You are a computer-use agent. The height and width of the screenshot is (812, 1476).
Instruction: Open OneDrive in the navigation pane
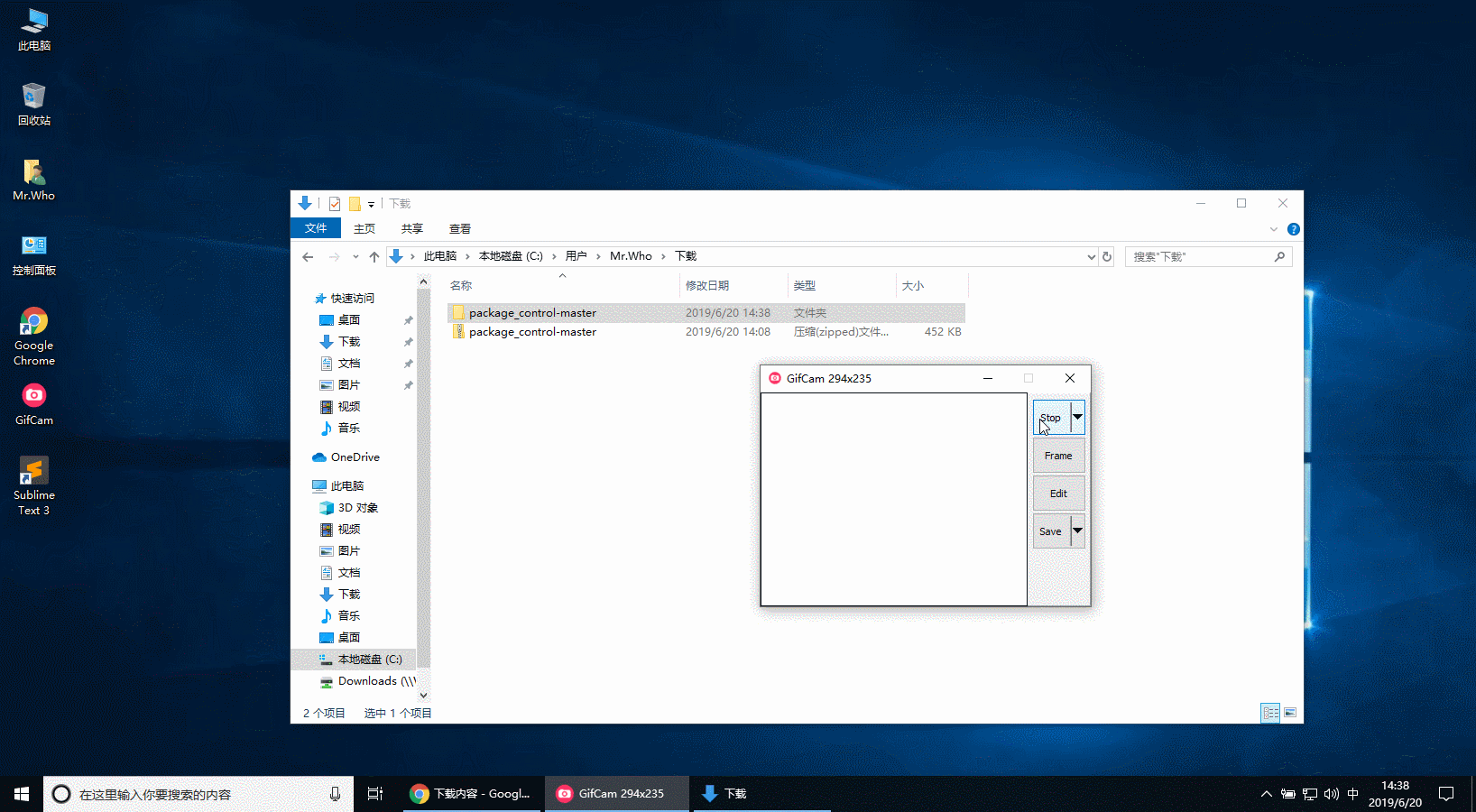[346, 457]
